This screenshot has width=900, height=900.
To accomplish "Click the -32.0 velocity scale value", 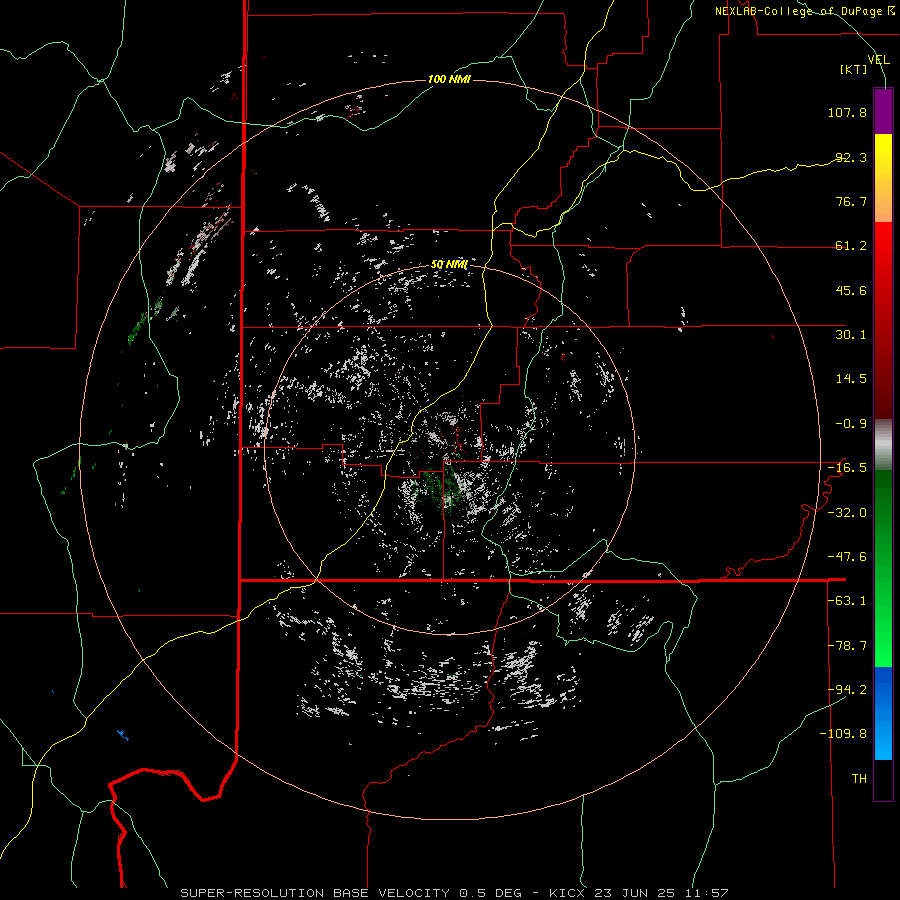I will click(x=847, y=513).
